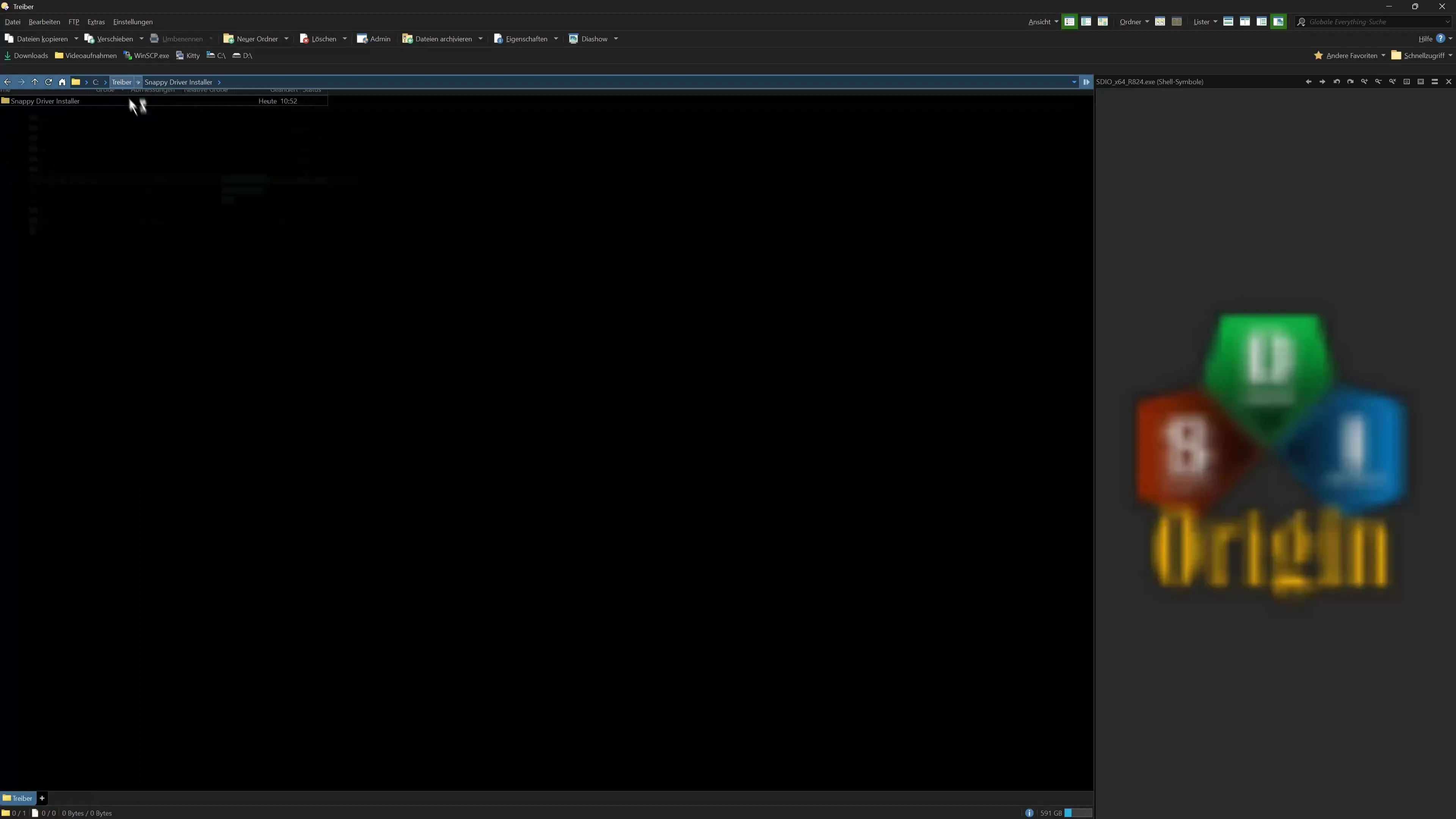Screen dimensions: 1456x819
Task: Go to the home folder icon
Action: pos(62,82)
